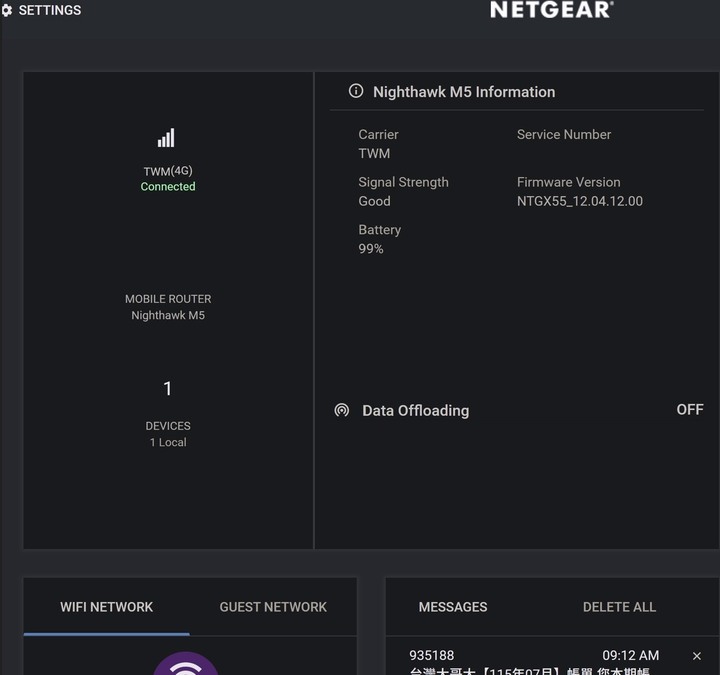Click the Battery value 99%
The height and width of the screenshot is (675, 720).
(371, 249)
